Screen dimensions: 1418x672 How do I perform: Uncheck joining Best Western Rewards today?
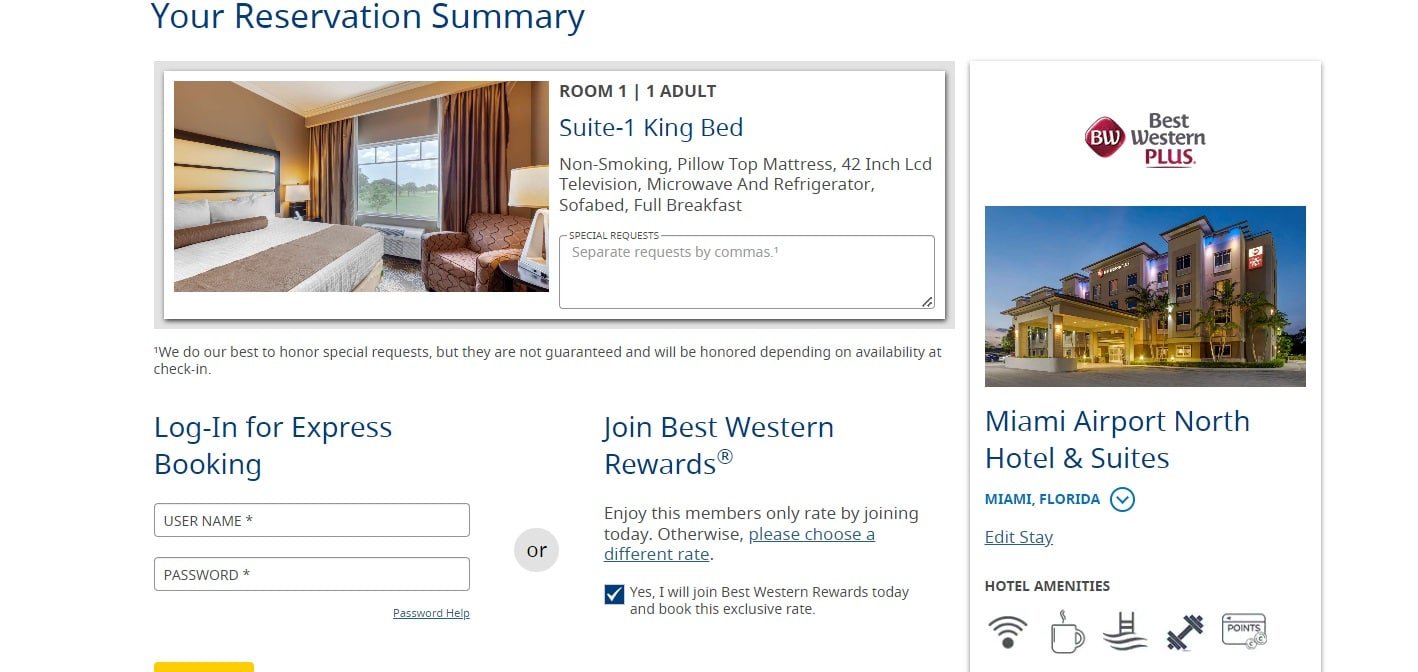613,592
